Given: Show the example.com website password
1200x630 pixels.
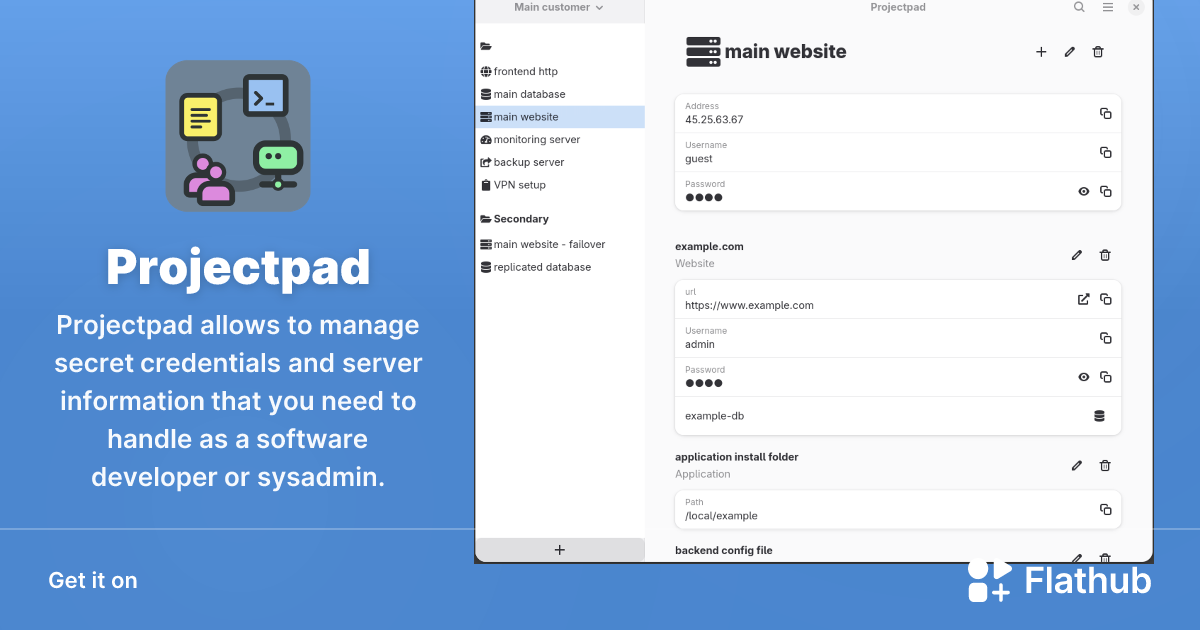Looking at the screenshot, I should click(x=1083, y=376).
